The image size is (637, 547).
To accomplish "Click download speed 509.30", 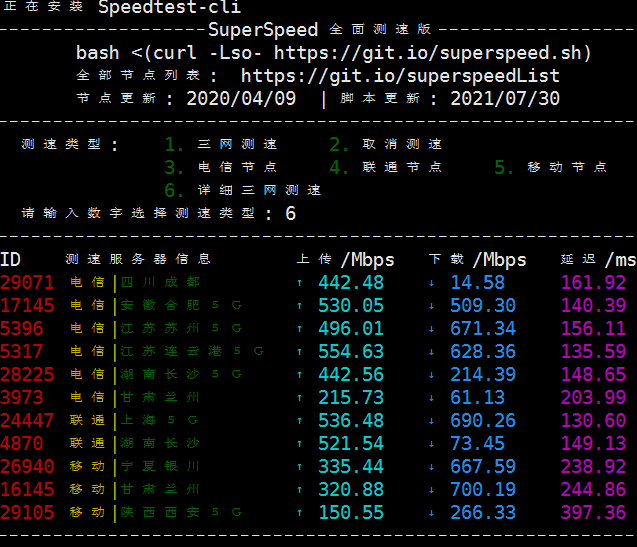I will [x=483, y=306].
